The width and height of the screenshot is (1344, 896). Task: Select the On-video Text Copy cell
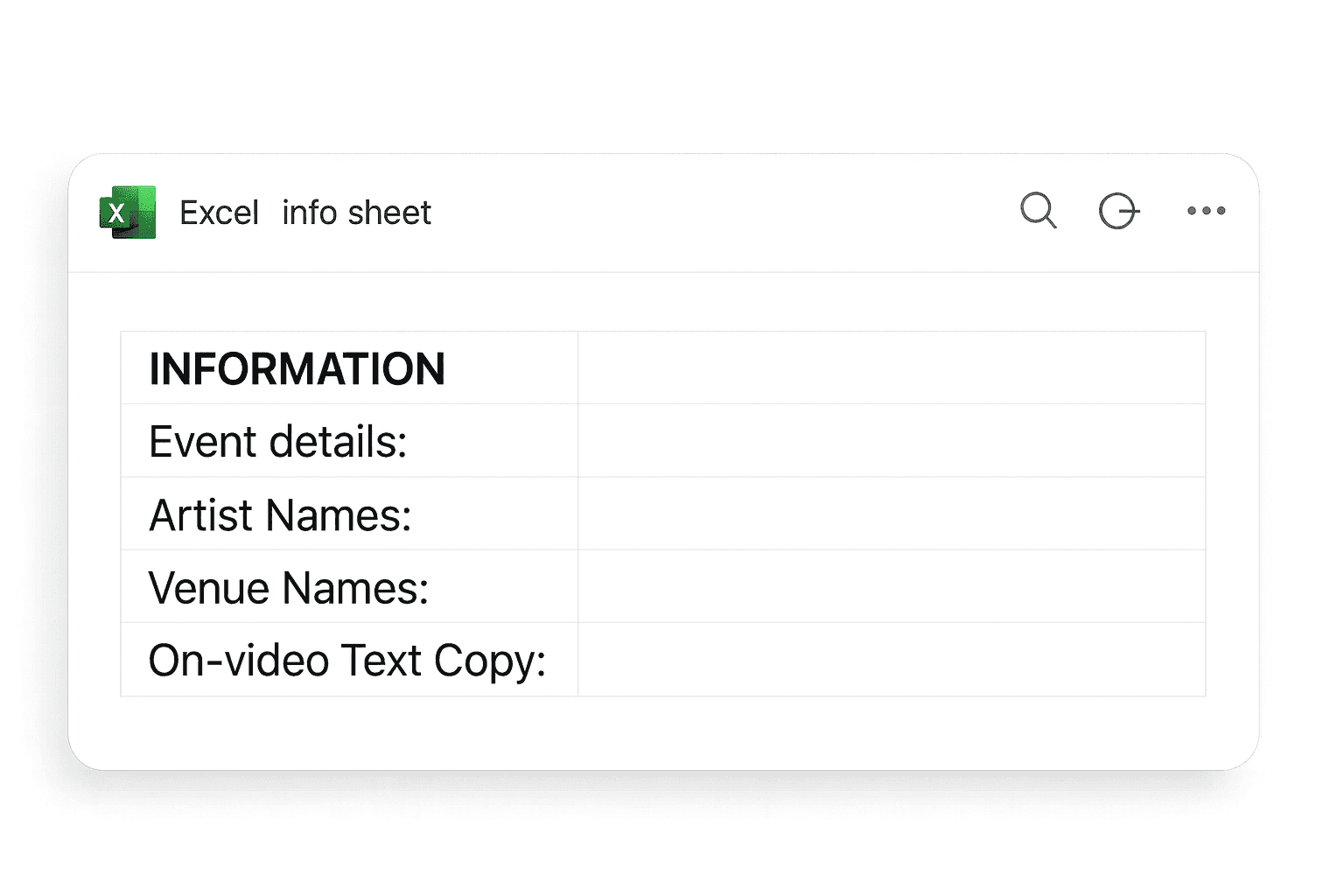347,660
